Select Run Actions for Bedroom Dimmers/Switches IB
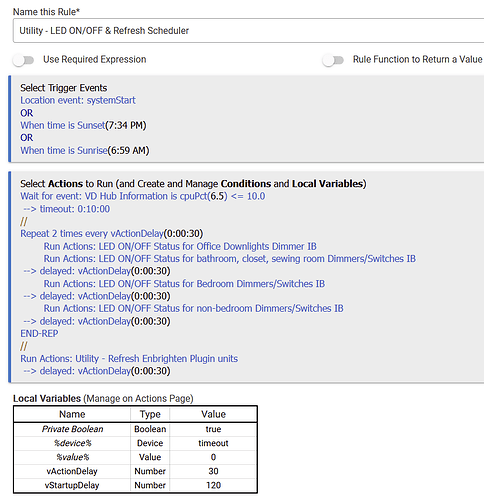Viewport: 484px width, 500px height. pos(184,284)
